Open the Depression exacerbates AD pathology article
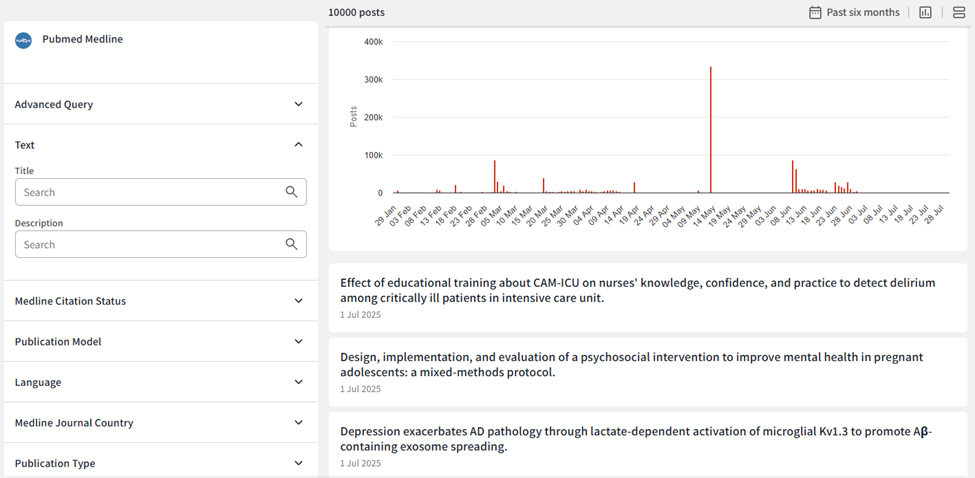Viewport: 975px width, 478px height. coord(635,439)
